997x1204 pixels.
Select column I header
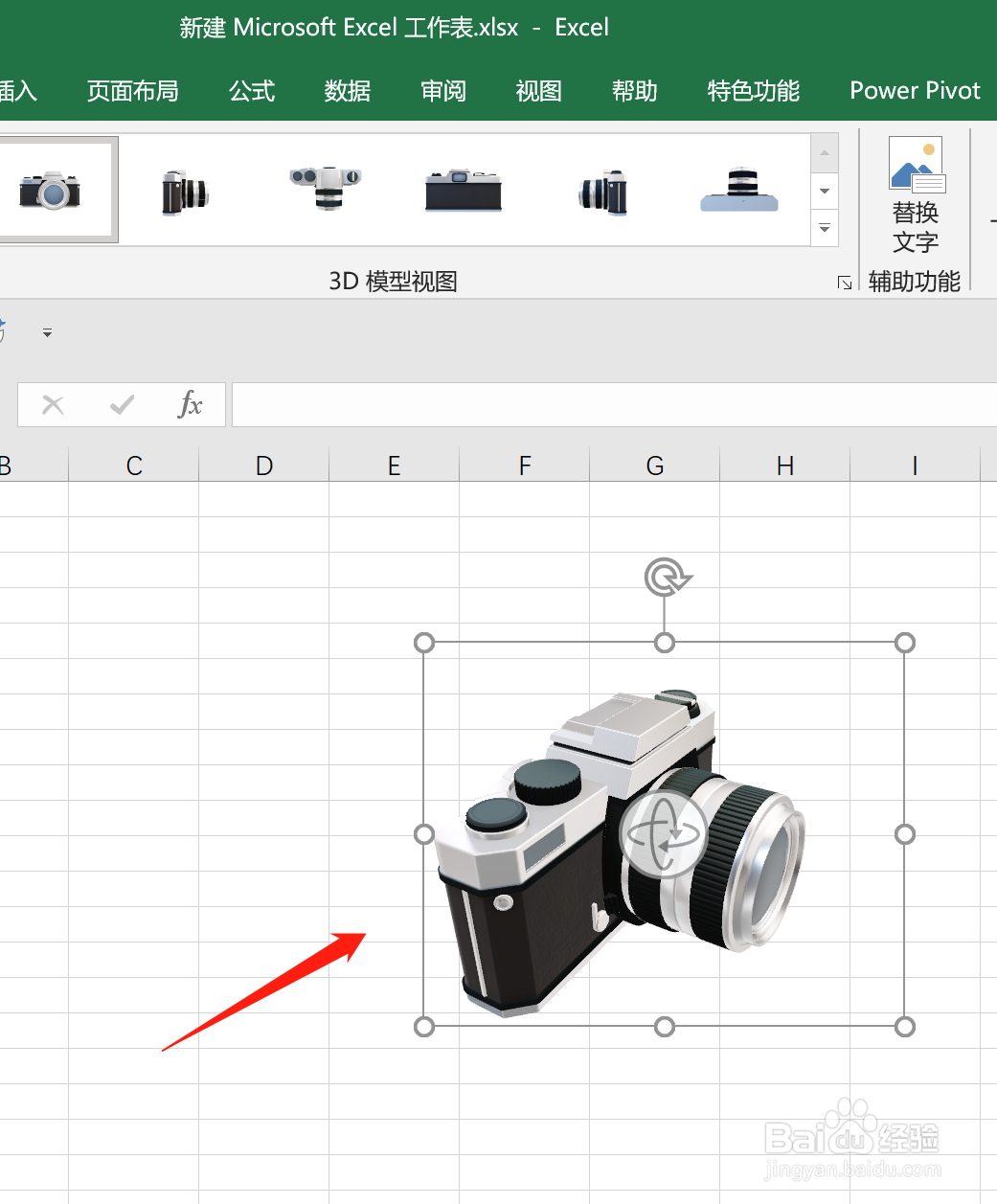pos(916,466)
